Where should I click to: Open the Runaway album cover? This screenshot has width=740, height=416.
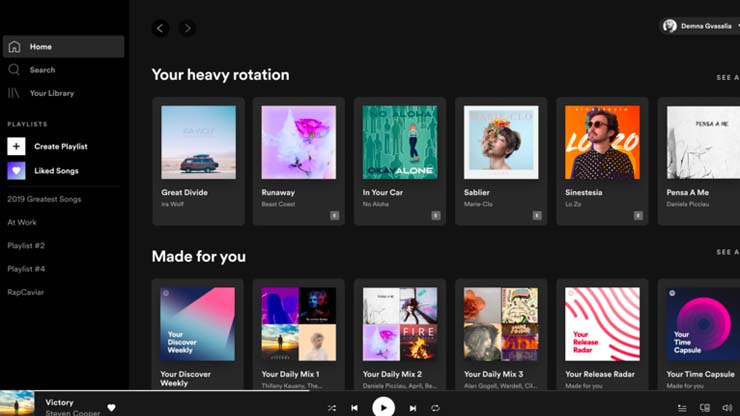coord(299,142)
